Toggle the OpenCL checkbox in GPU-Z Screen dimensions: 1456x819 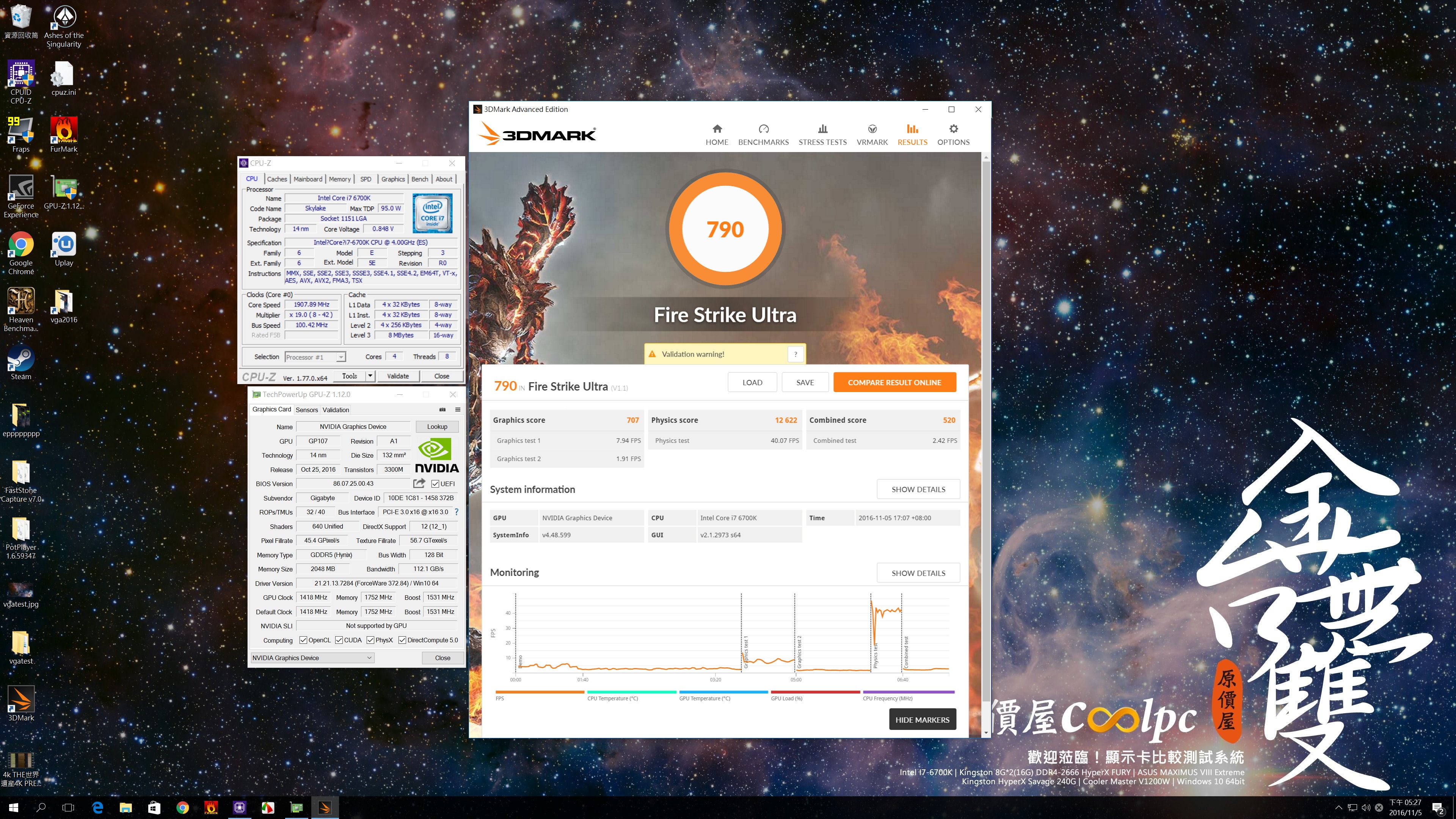(303, 640)
